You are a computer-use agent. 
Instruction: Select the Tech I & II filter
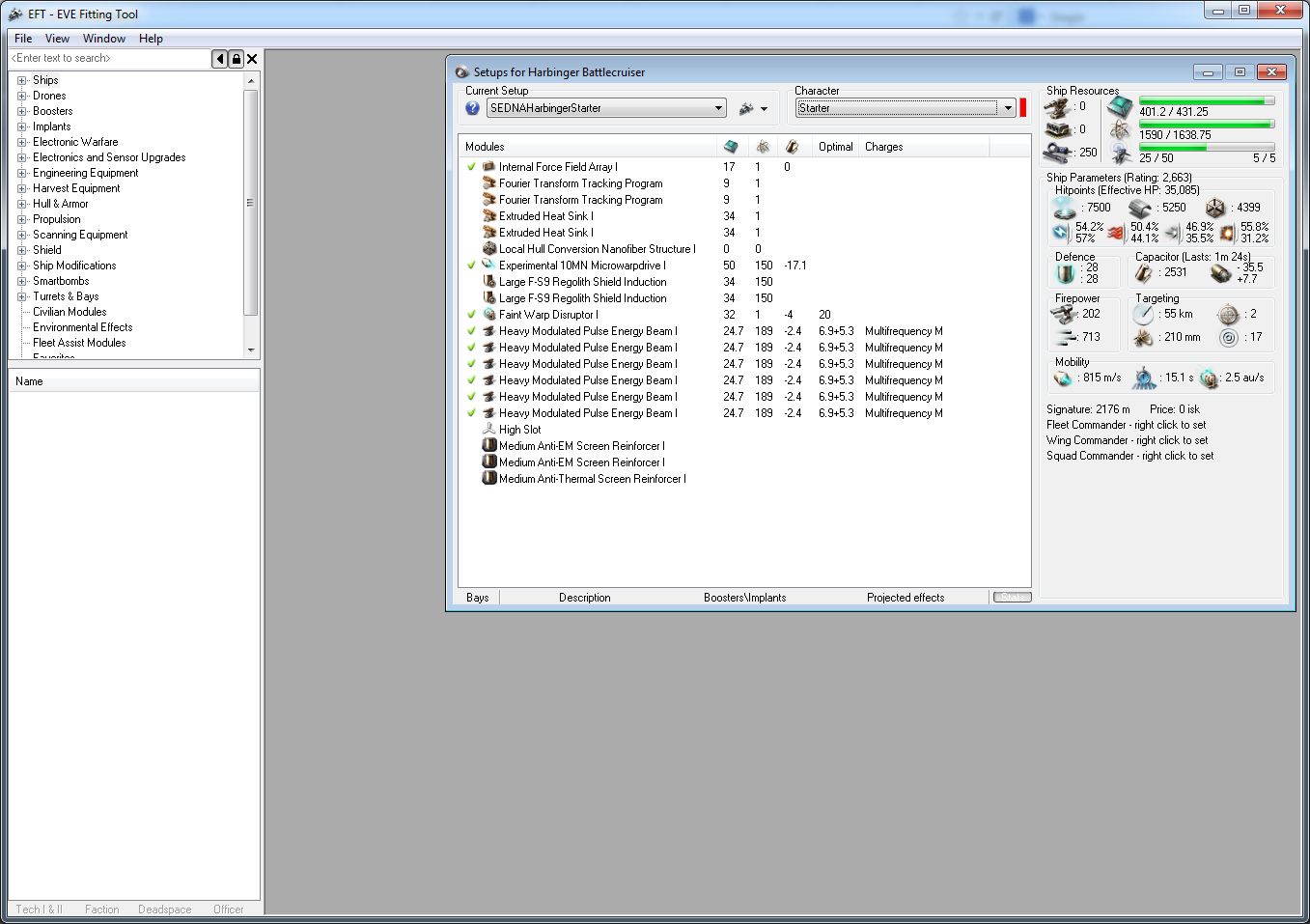click(39, 910)
